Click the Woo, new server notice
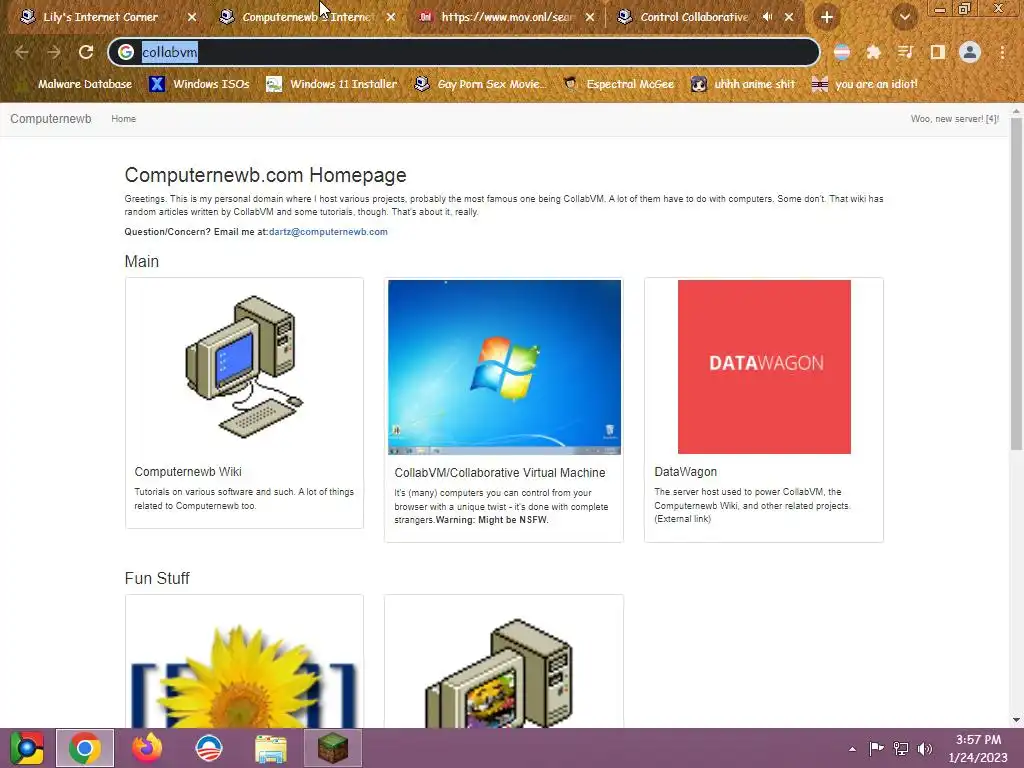Screen dimensions: 1024x768 pos(955,119)
